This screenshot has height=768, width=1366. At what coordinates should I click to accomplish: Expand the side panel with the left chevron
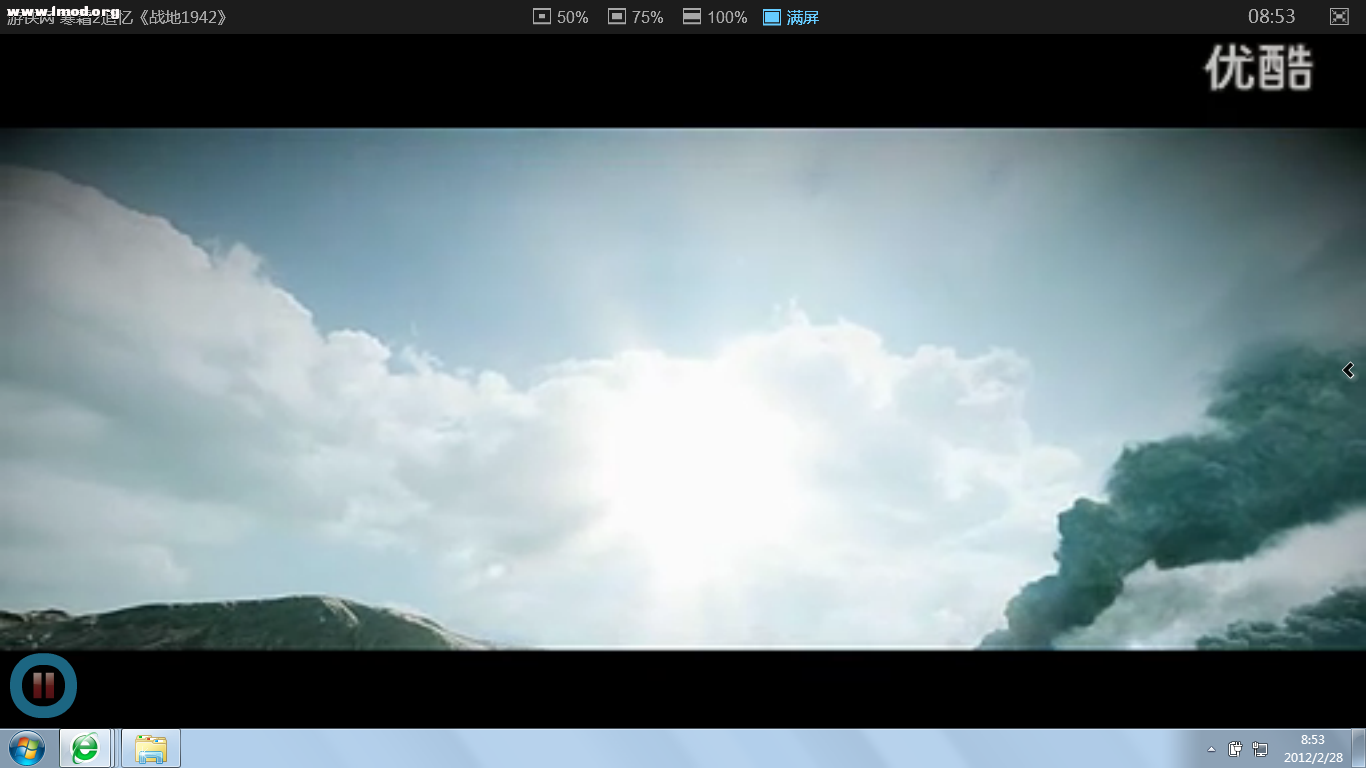click(1348, 371)
